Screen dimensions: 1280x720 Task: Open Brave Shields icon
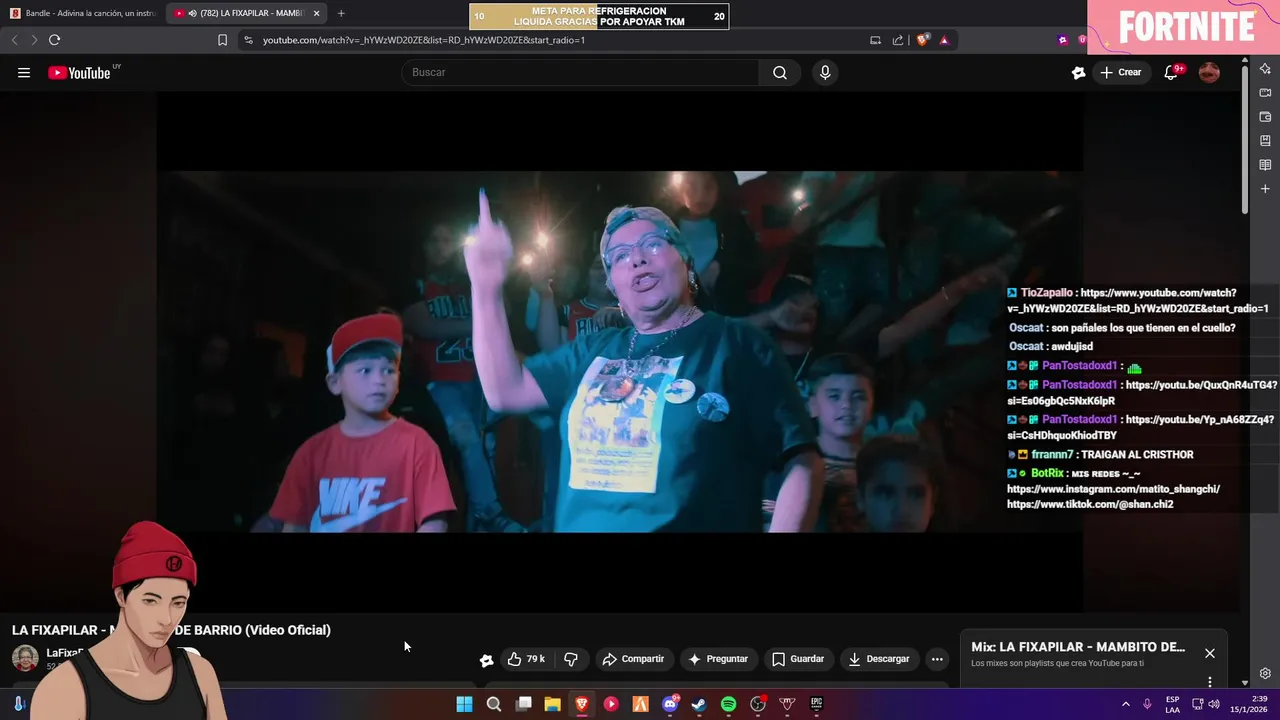pyautogui.click(x=923, y=40)
